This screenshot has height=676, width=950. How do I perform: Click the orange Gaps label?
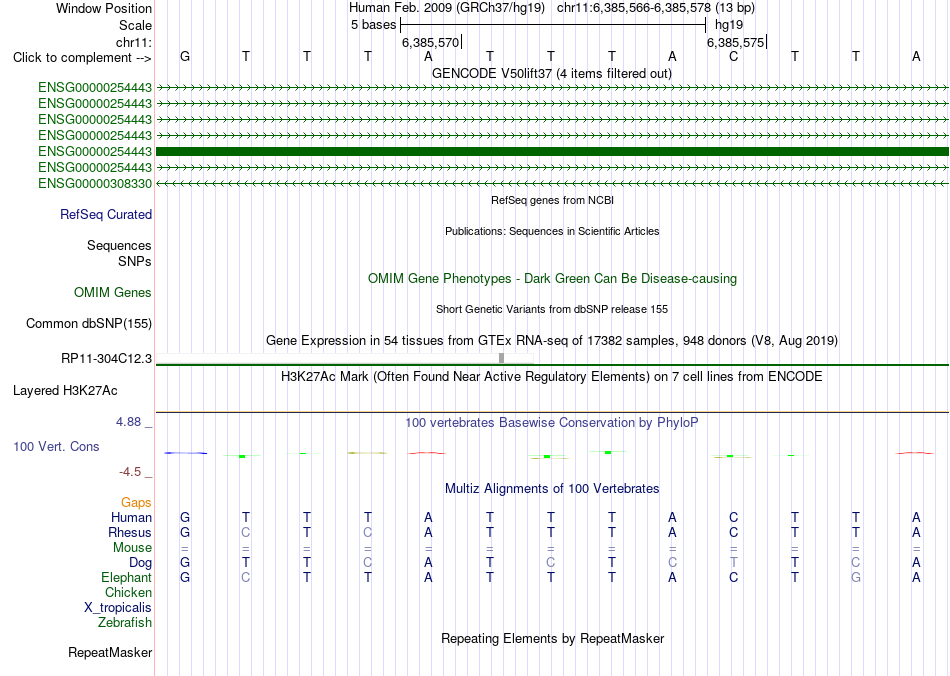(x=136, y=502)
